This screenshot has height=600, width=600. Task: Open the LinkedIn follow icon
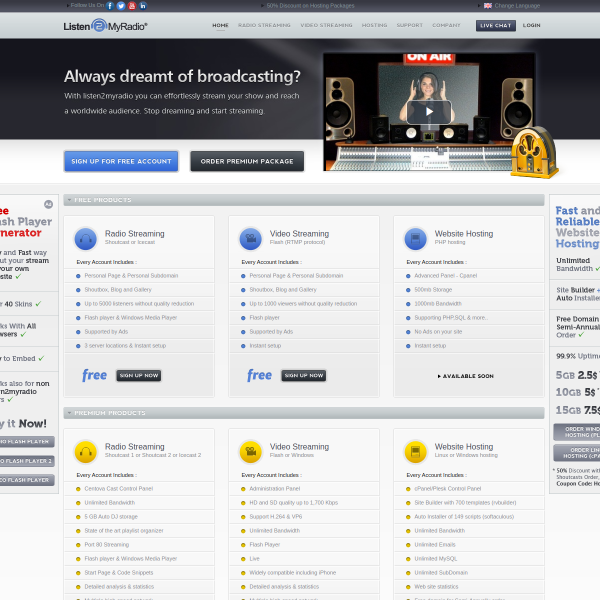[x=143, y=6]
